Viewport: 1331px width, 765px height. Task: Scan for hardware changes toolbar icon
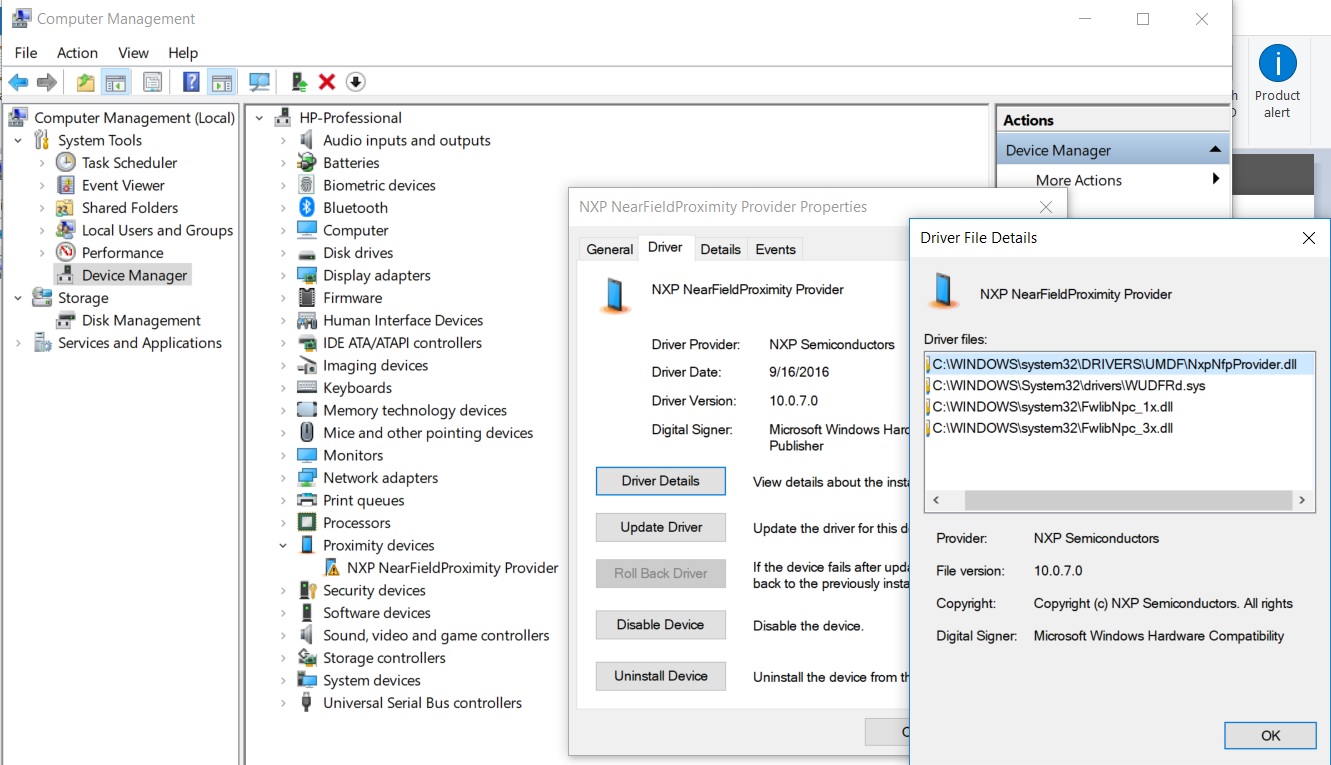pyautogui.click(x=259, y=82)
